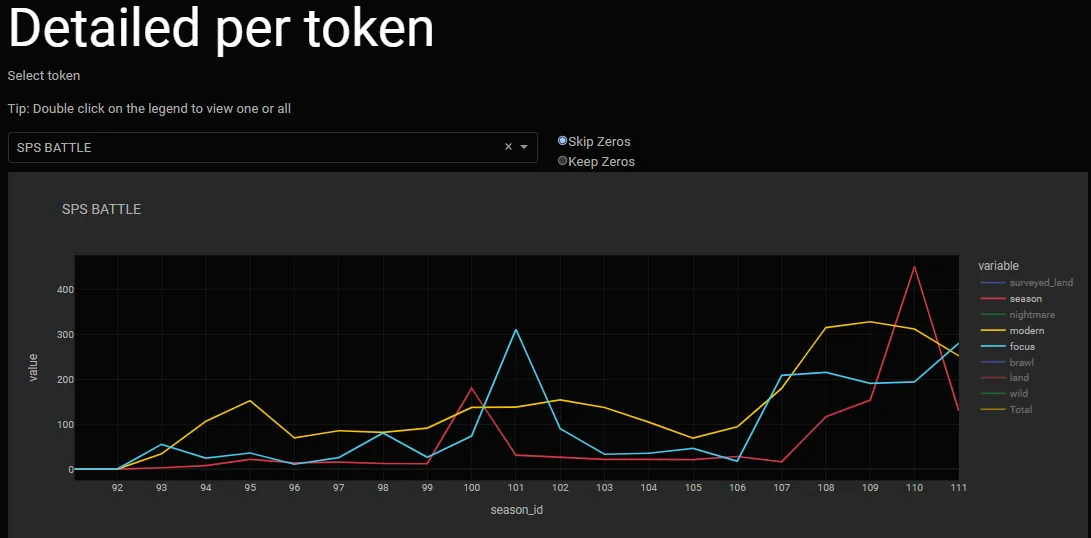The height and width of the screenshot is (538, 1091).
Task: Toggle modern trace in legend
Action: 1011,331
